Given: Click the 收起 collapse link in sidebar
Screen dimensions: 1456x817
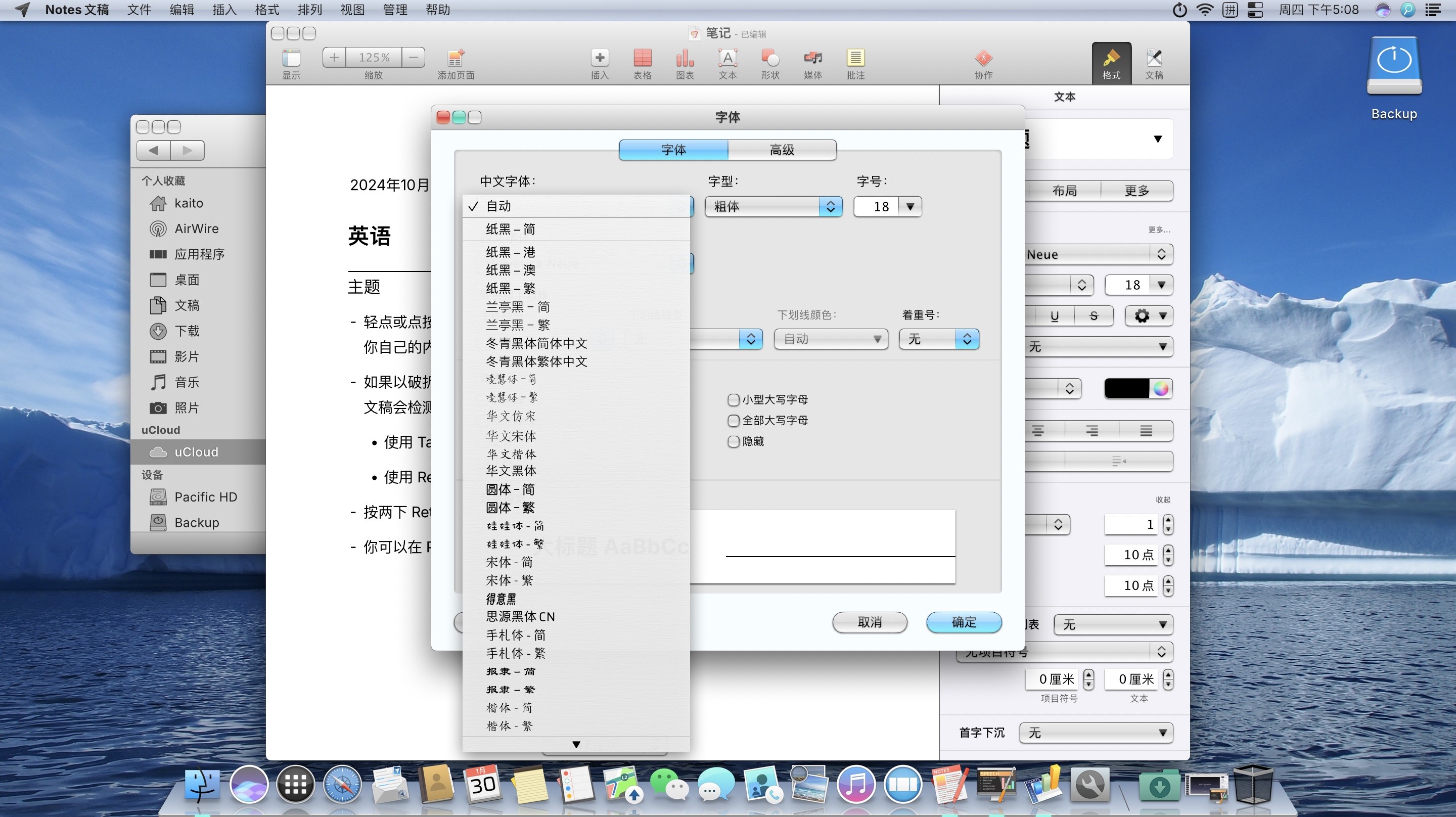Looking at the screenshot, I should pos(1163,500).
